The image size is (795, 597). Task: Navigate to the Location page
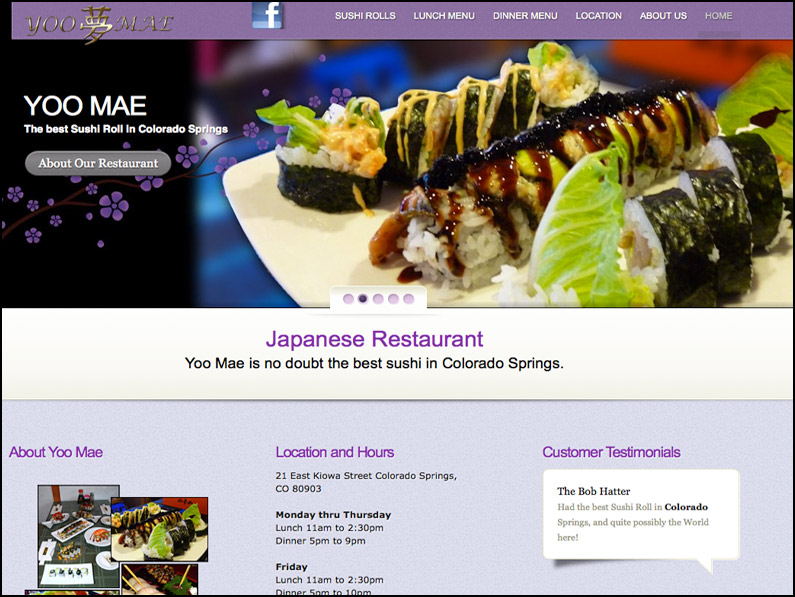598,16
